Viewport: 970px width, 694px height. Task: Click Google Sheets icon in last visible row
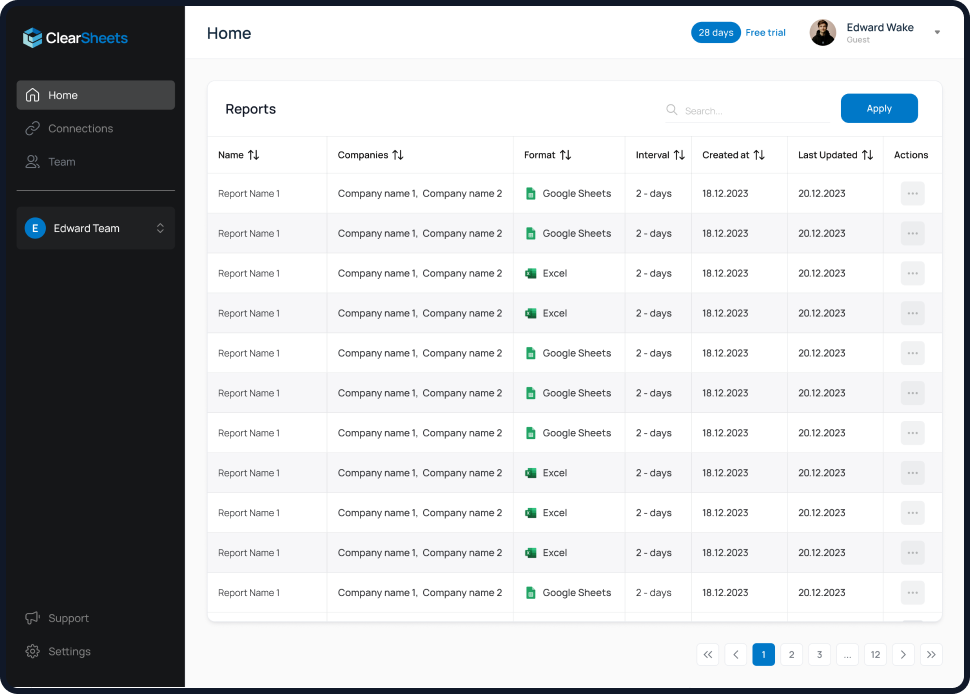coord(530,593)
